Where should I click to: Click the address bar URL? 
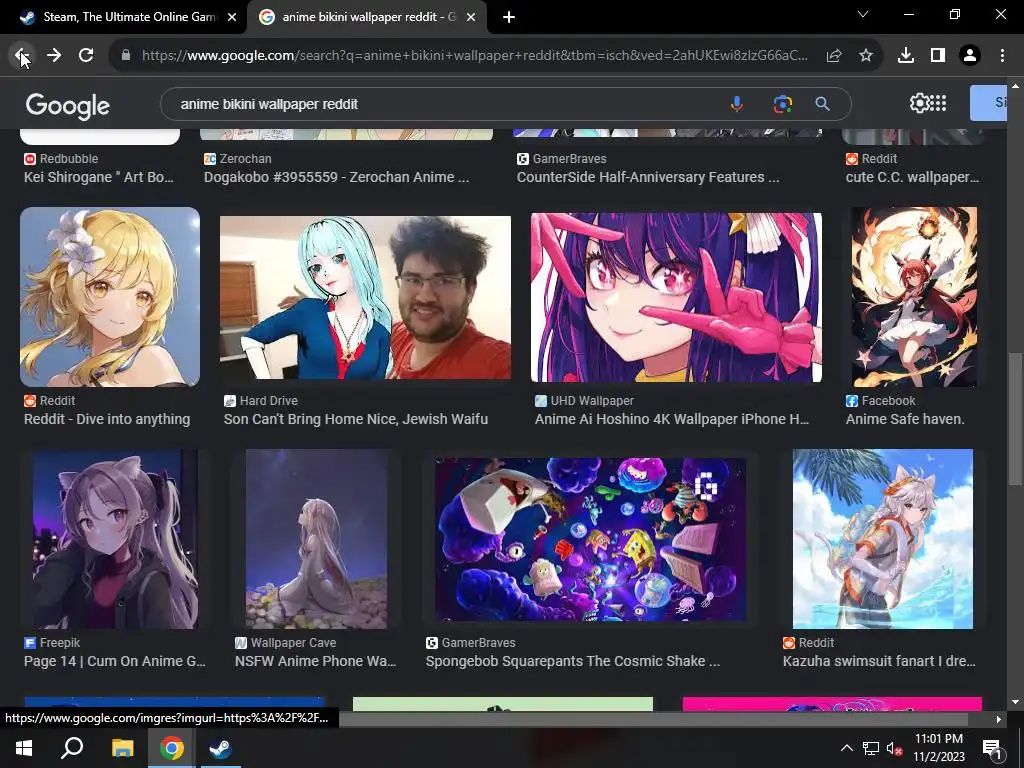click(x=475, y=56)
